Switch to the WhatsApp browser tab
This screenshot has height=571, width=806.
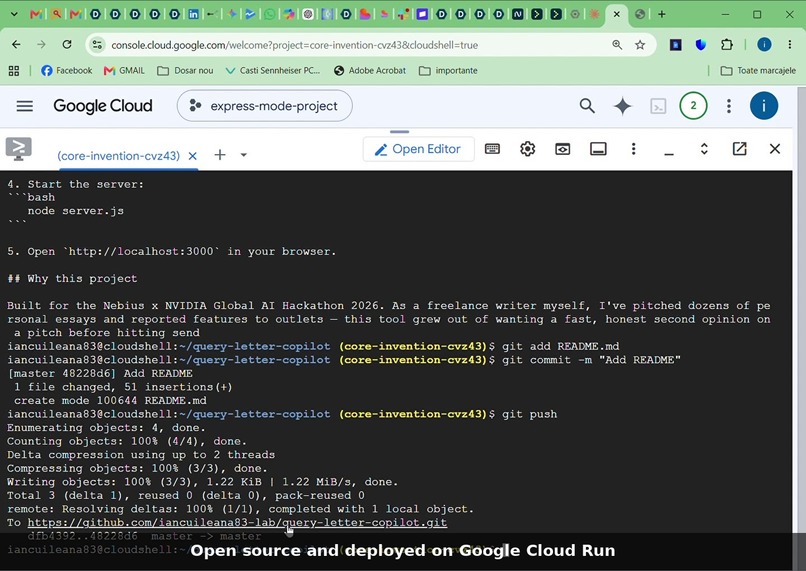click(x=269, y=14)
